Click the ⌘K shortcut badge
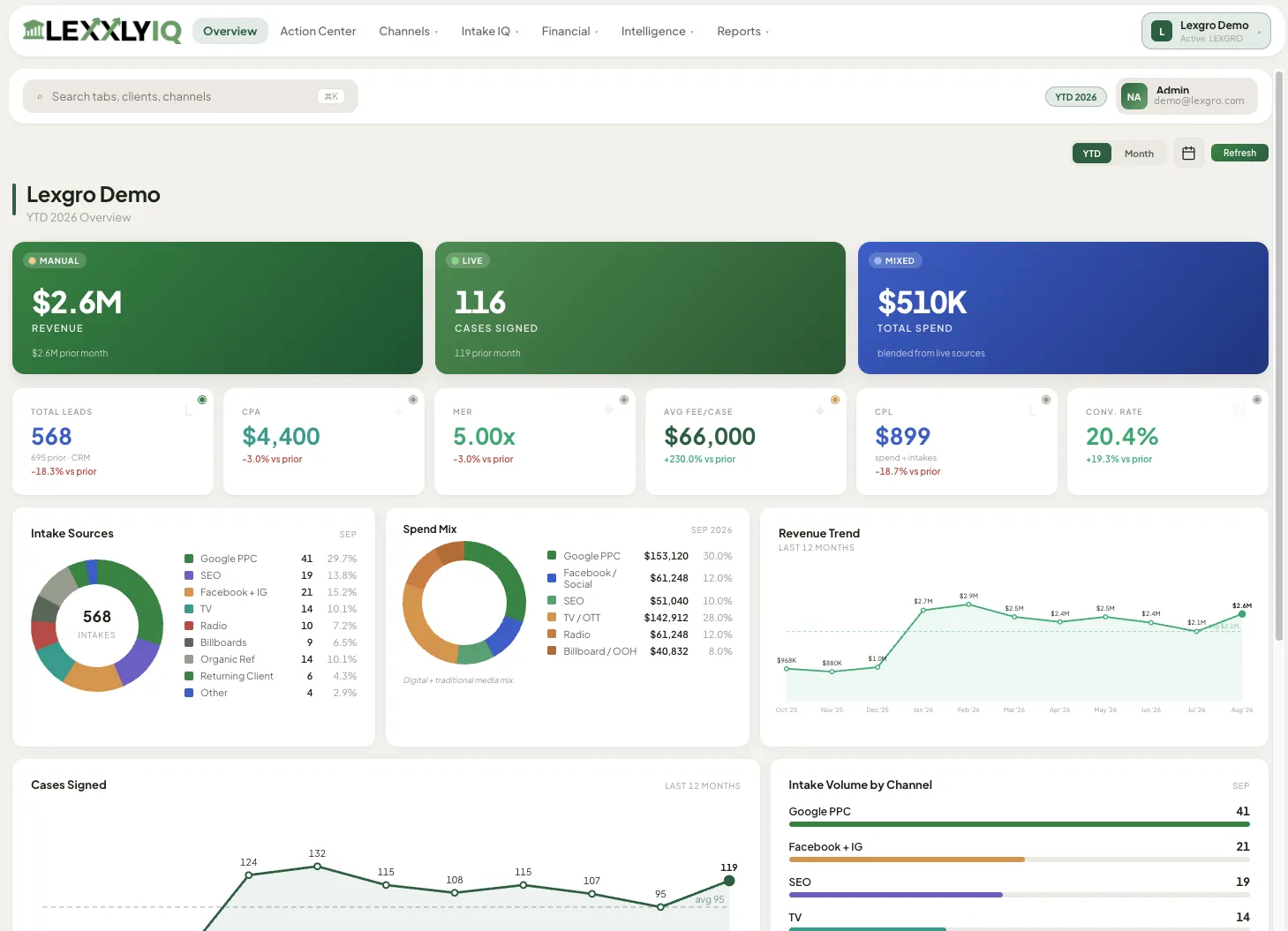Viewport: 1288px width, 931px height. coord(331,97)
